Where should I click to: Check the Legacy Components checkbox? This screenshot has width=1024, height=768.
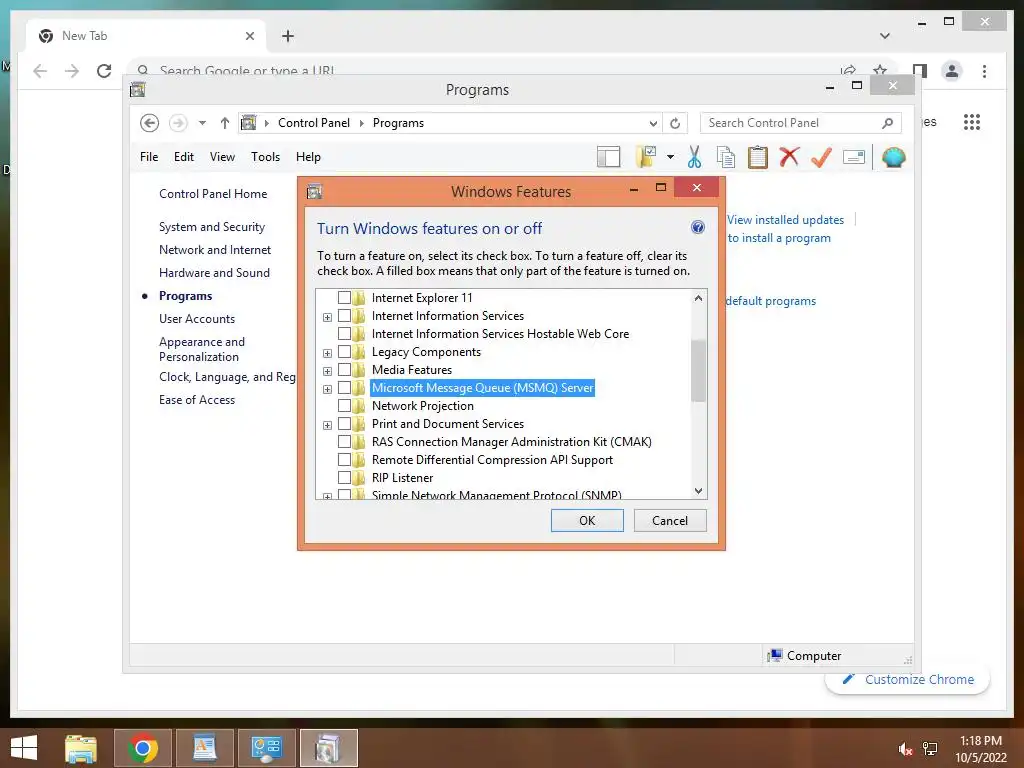coord(344,352)
